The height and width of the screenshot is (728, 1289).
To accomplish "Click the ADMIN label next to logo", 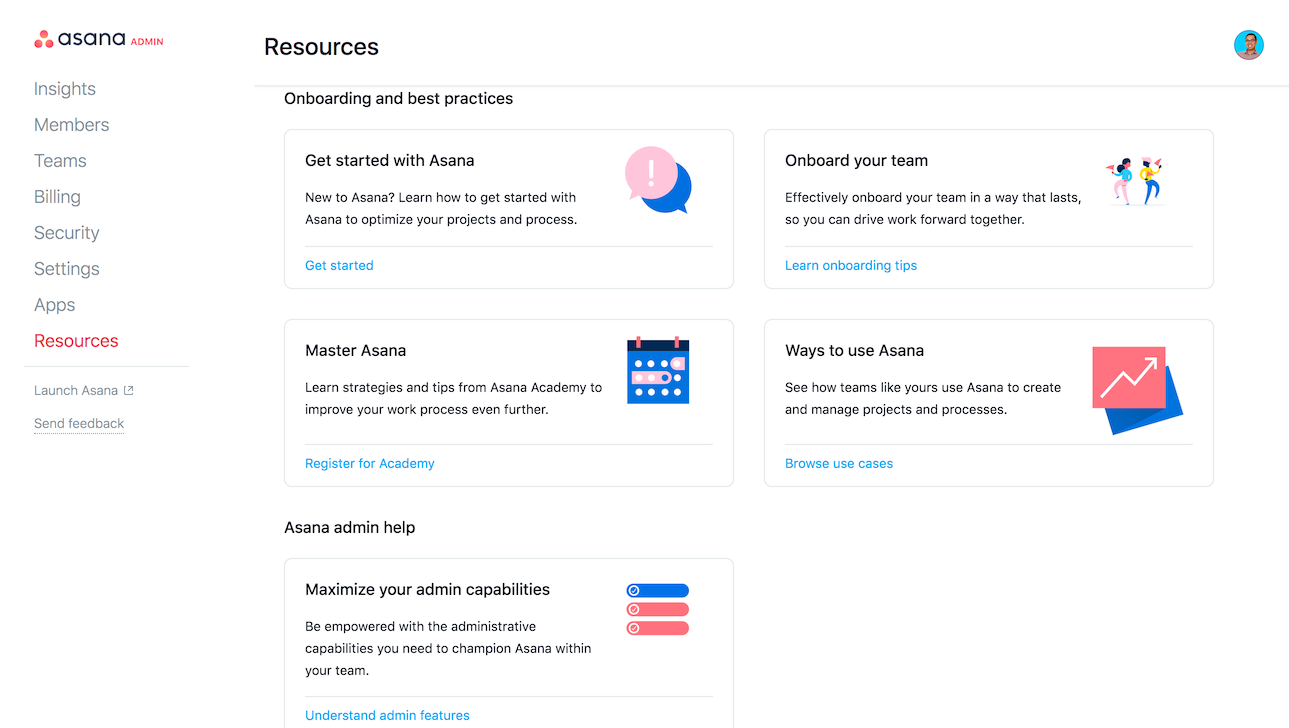I will click(x=147, y=42).
